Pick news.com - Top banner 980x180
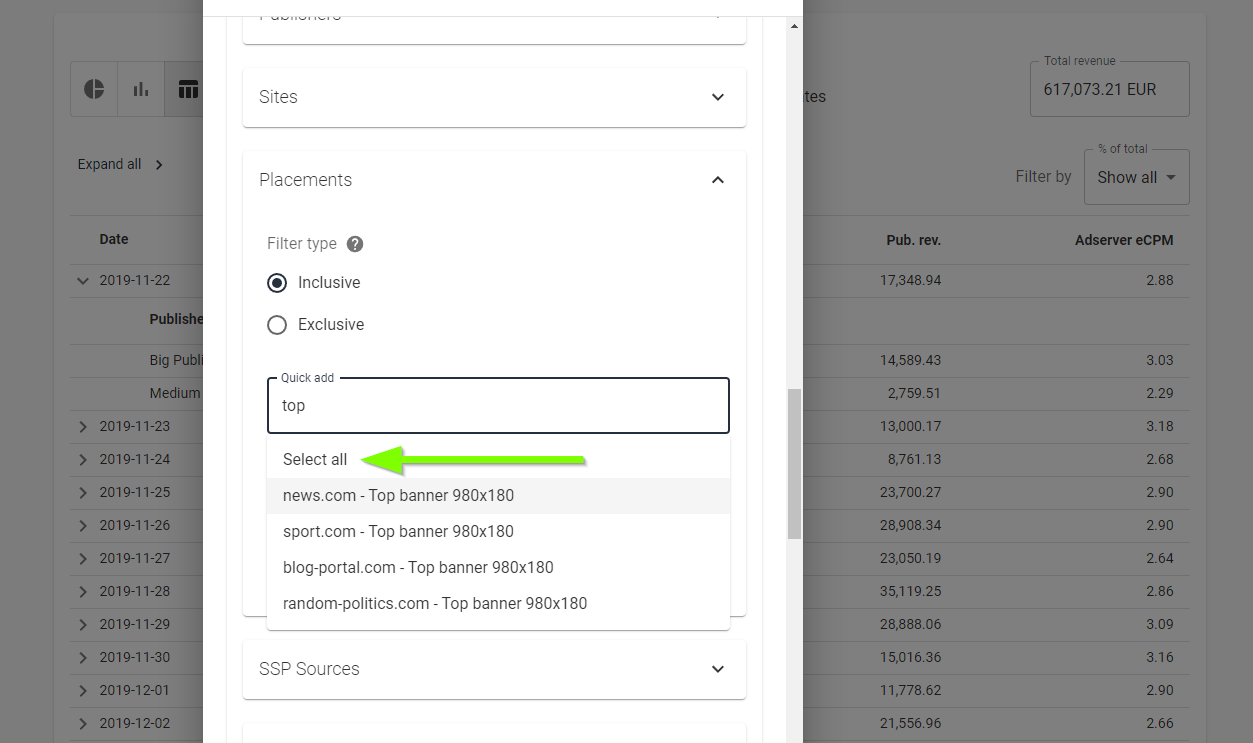 click(498, 496)
